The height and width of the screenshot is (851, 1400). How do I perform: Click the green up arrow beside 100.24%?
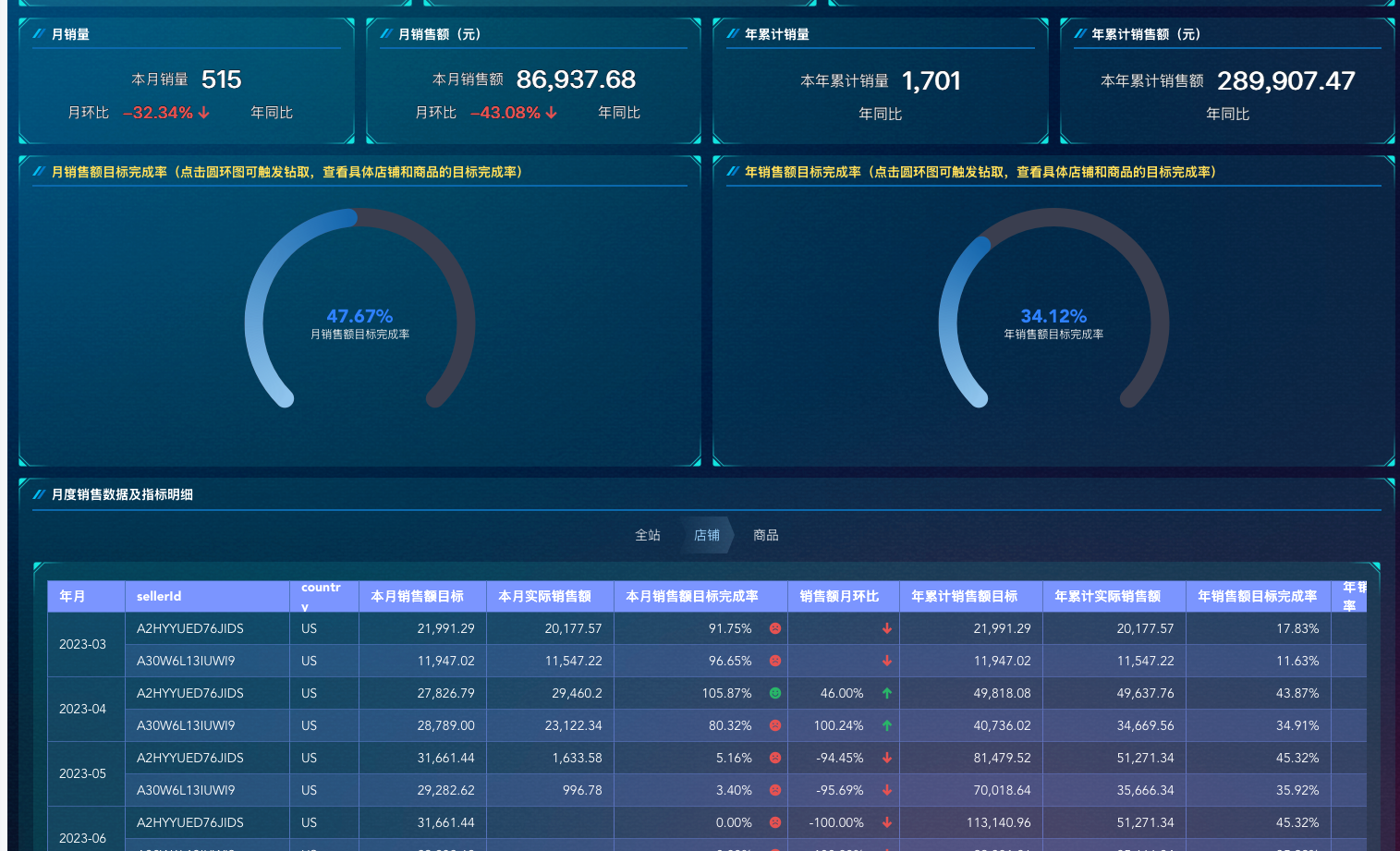point(887,725)
